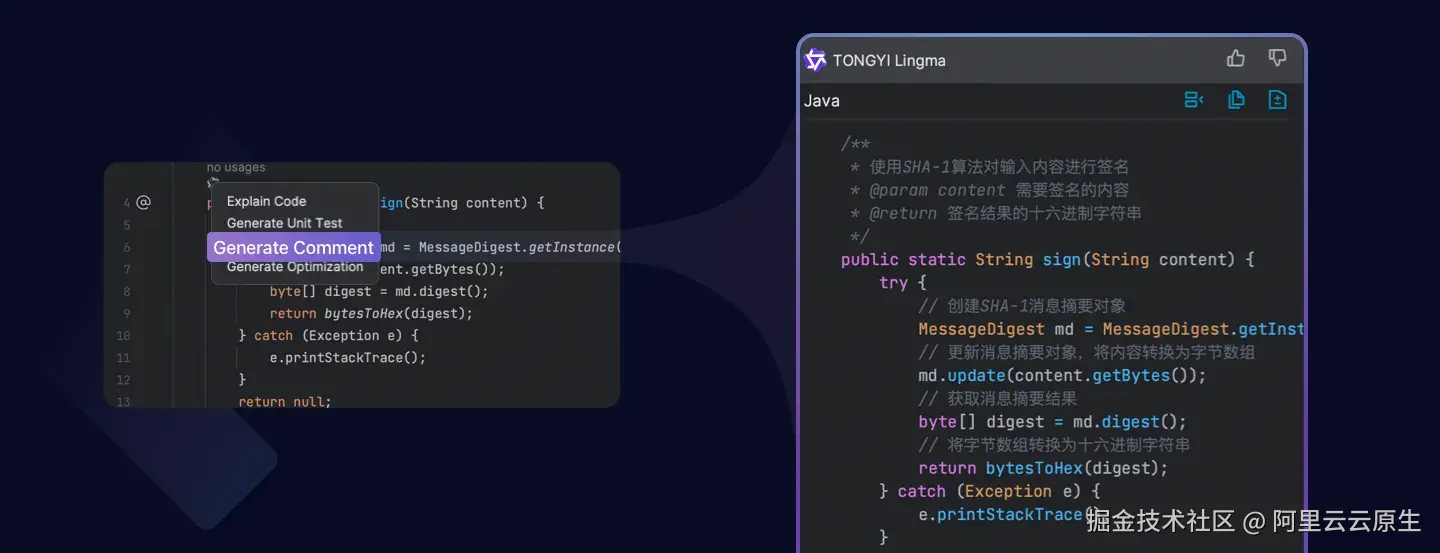Click 'public static String sign' in Lingma panel
This screenshot has width=1440, height=553.
(963, 260)
